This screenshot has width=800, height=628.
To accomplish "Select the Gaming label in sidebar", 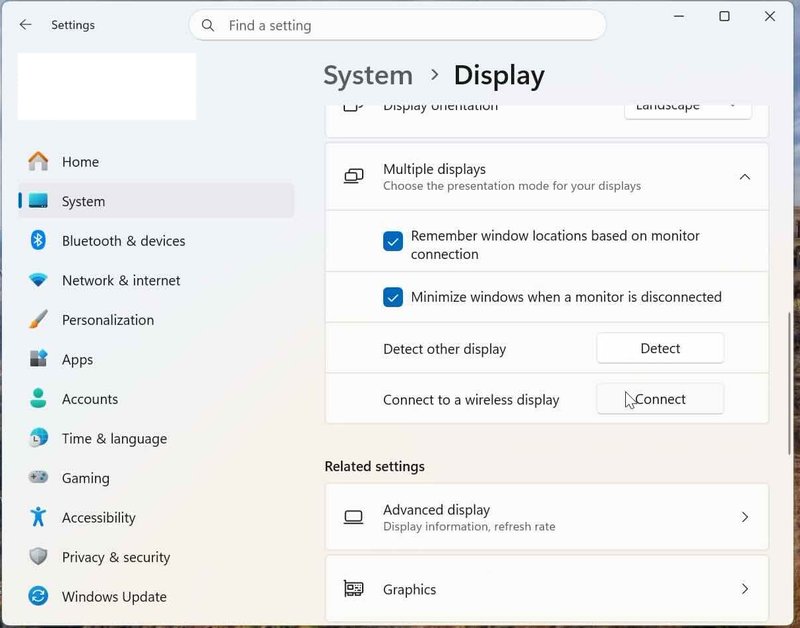I will coord(86,479).
